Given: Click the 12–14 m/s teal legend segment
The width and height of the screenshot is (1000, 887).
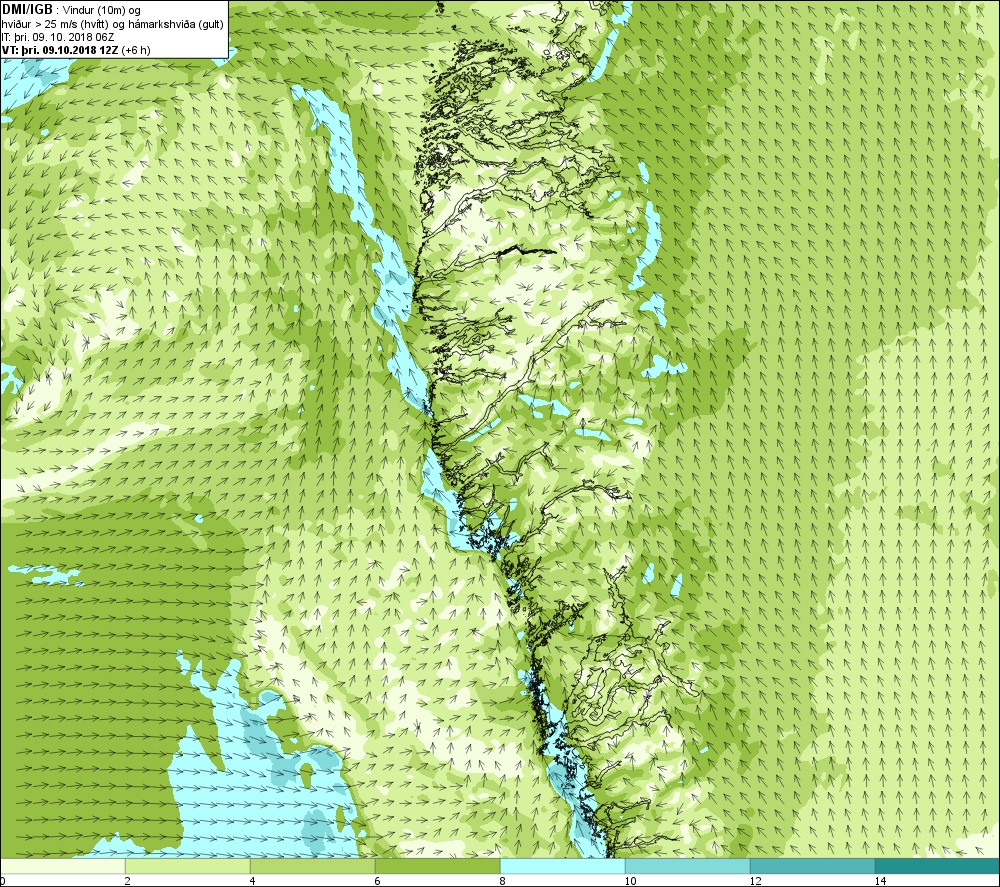Looking at the screenshot, I should 812,866.
